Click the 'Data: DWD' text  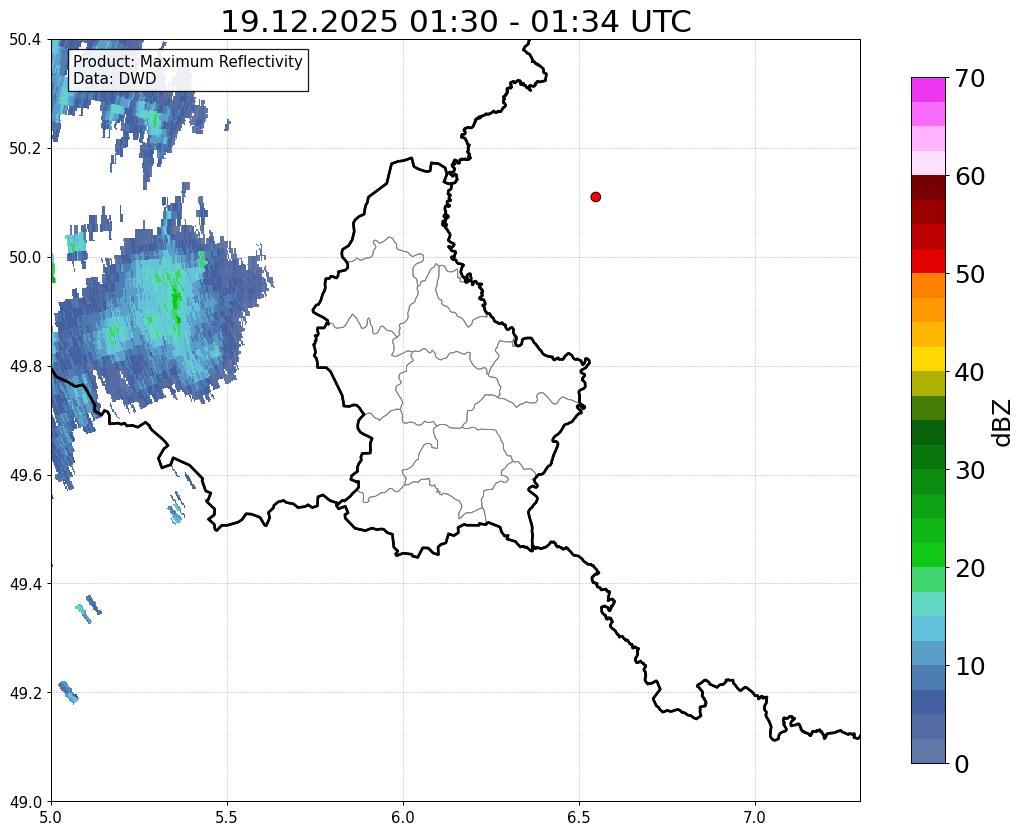[115, 79]
